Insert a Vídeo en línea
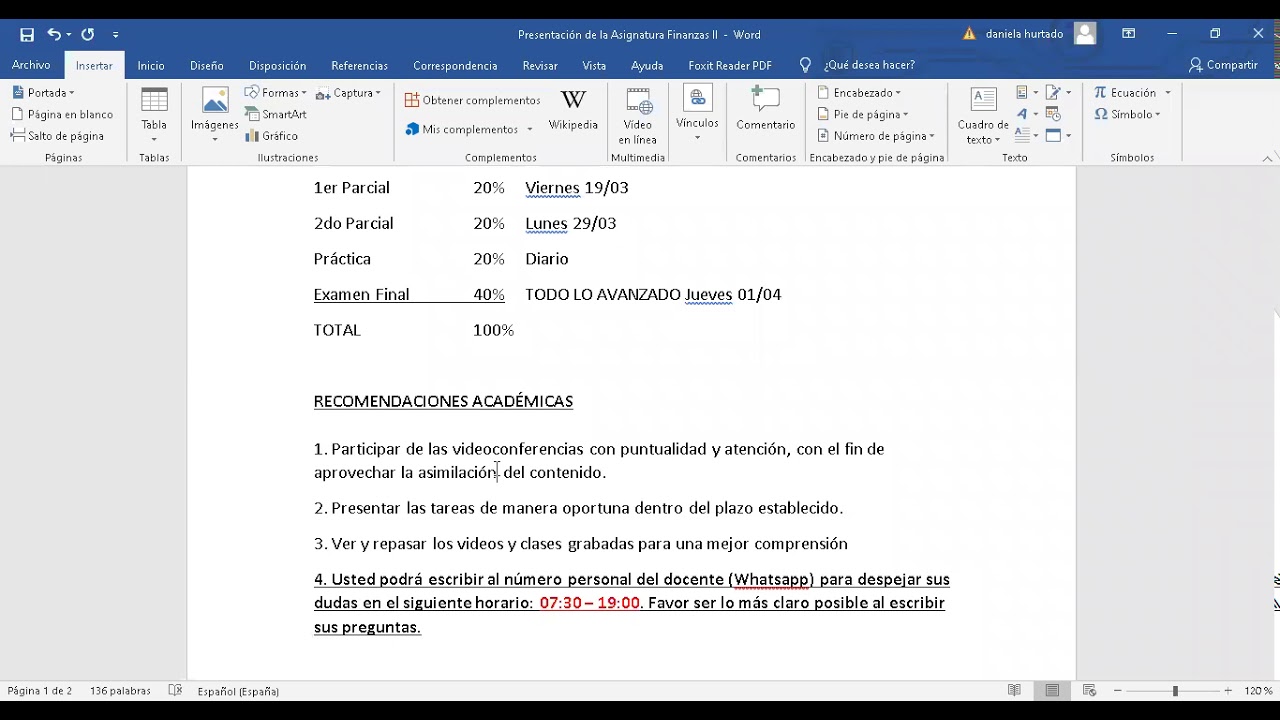1280x720 pixels. click(x=638, y=116)
